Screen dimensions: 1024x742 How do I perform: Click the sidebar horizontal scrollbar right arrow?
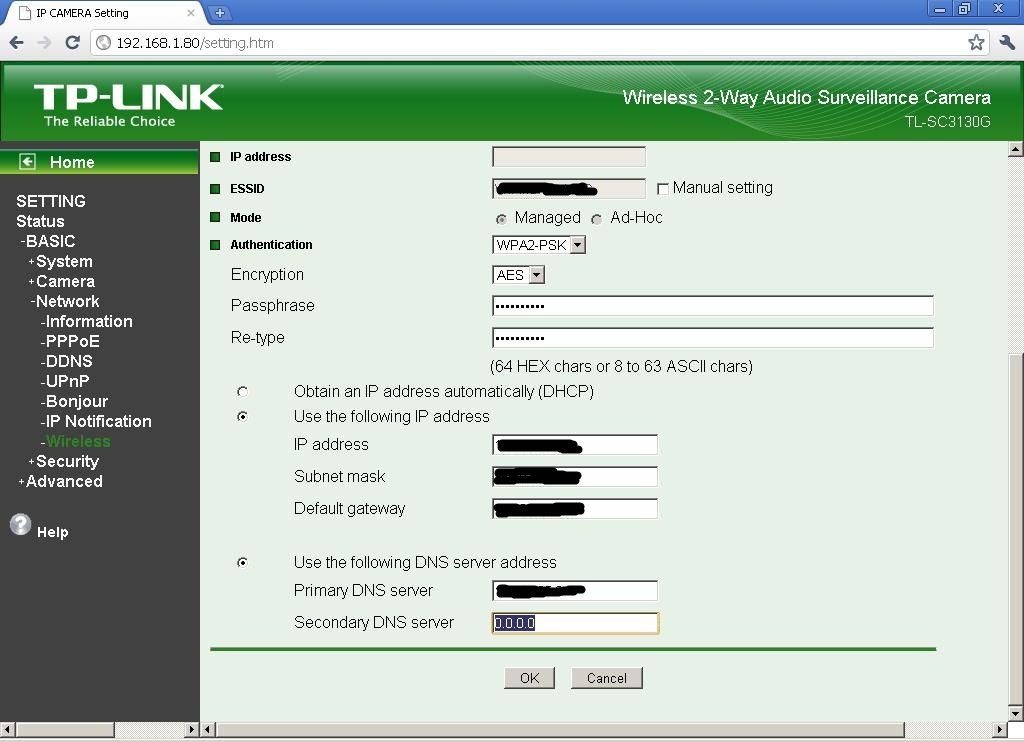pos(192,729)
